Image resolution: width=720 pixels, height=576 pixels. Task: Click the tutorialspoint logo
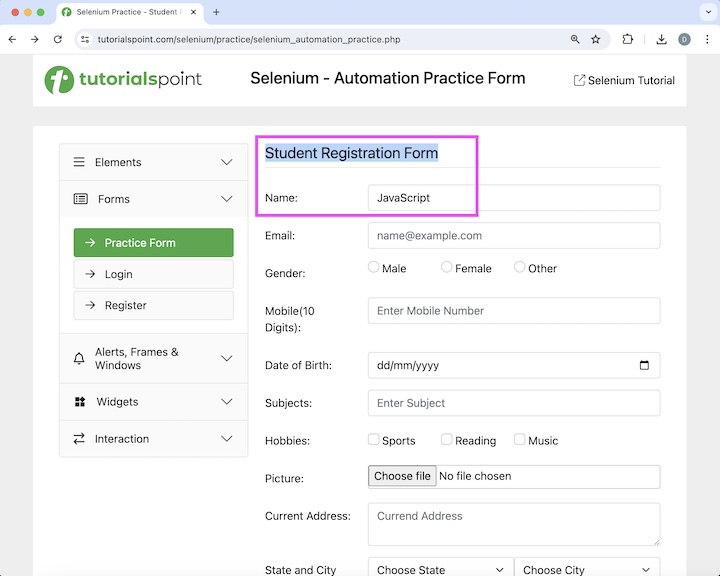tap(124, 79)
